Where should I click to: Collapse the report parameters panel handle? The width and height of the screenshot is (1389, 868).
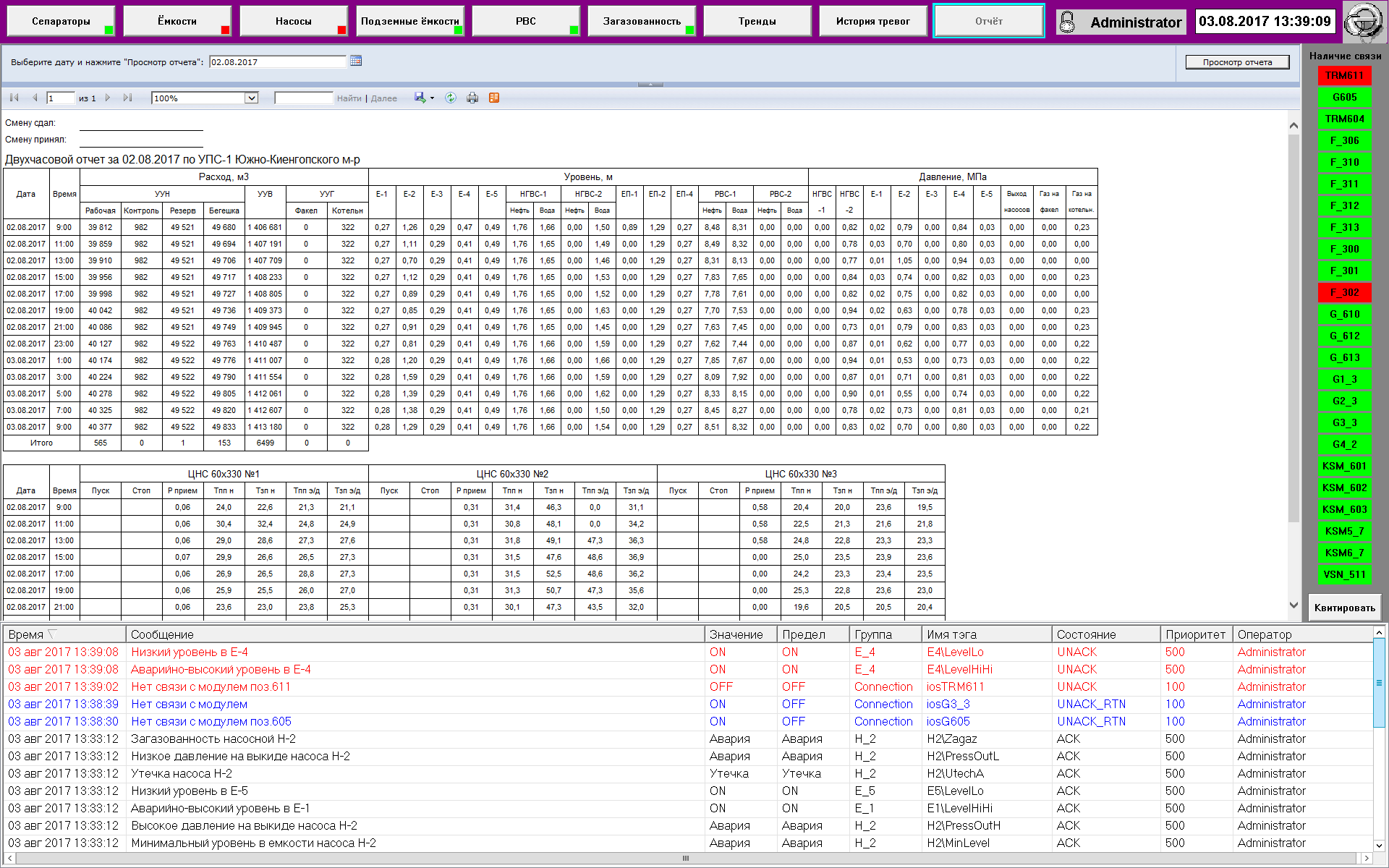[650, 85]
